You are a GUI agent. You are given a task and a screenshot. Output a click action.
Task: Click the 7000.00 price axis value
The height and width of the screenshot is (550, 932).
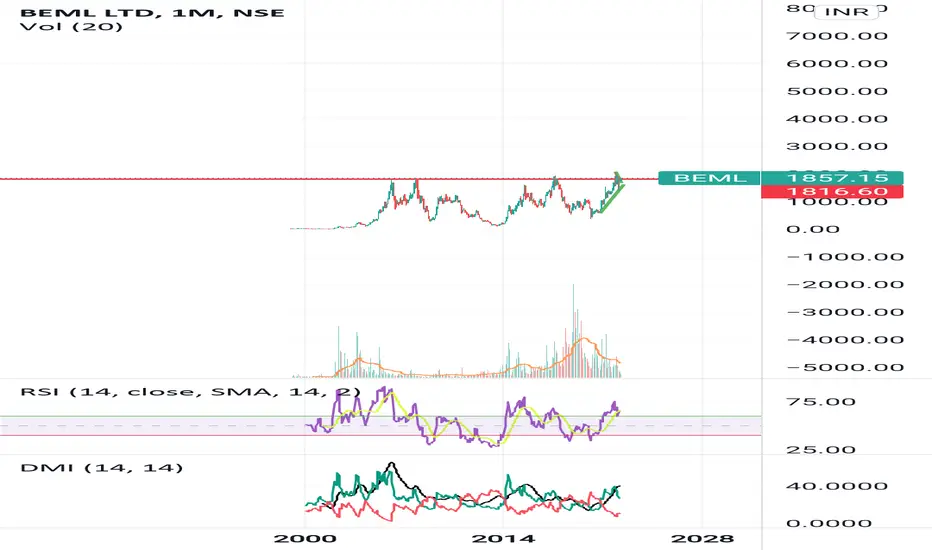tap(837, 36)
